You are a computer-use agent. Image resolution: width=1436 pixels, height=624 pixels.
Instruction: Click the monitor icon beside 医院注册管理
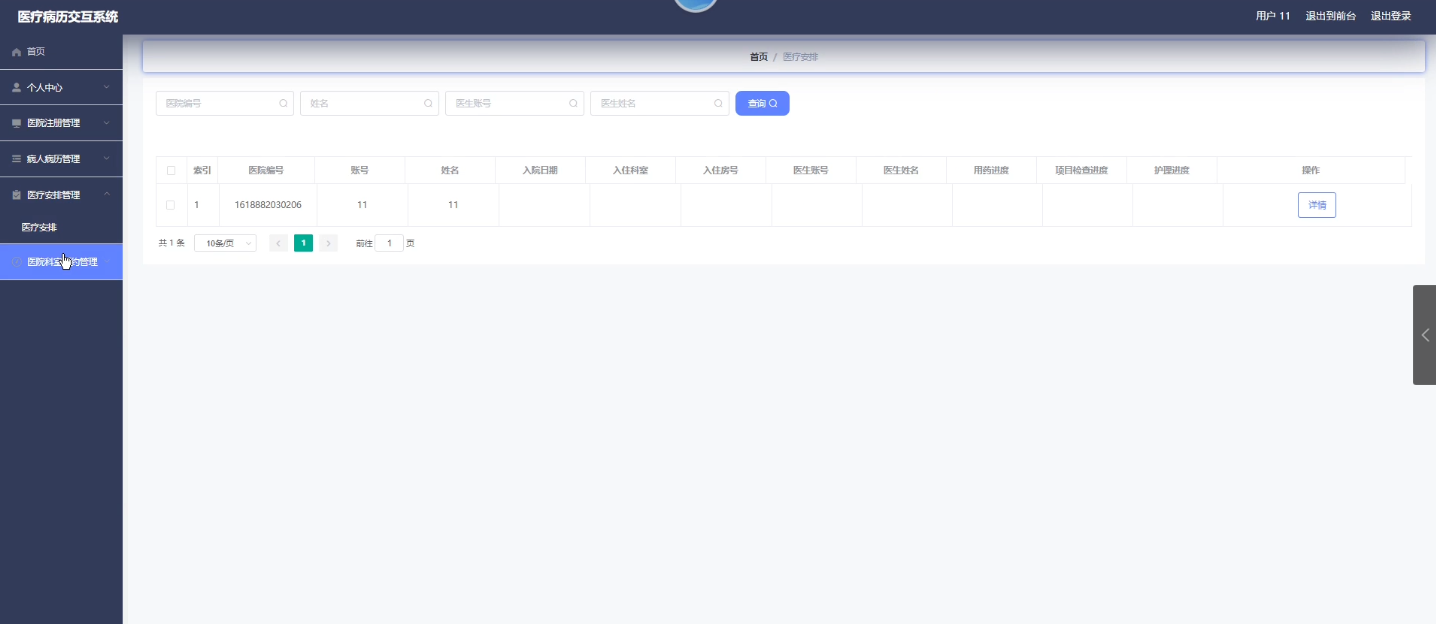tap(16, 124)
